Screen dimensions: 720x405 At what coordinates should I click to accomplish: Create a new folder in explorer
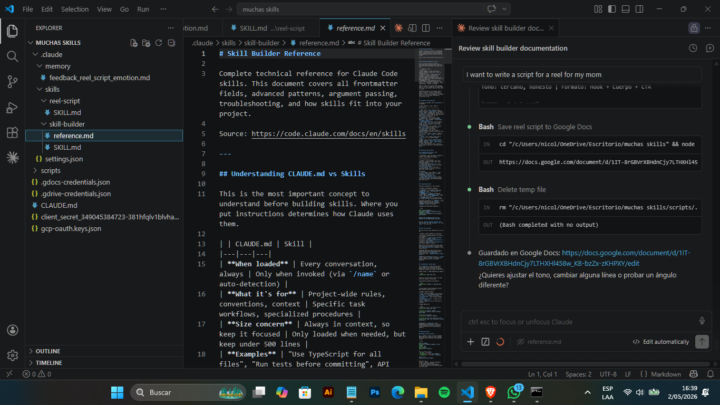coord(146,43)
